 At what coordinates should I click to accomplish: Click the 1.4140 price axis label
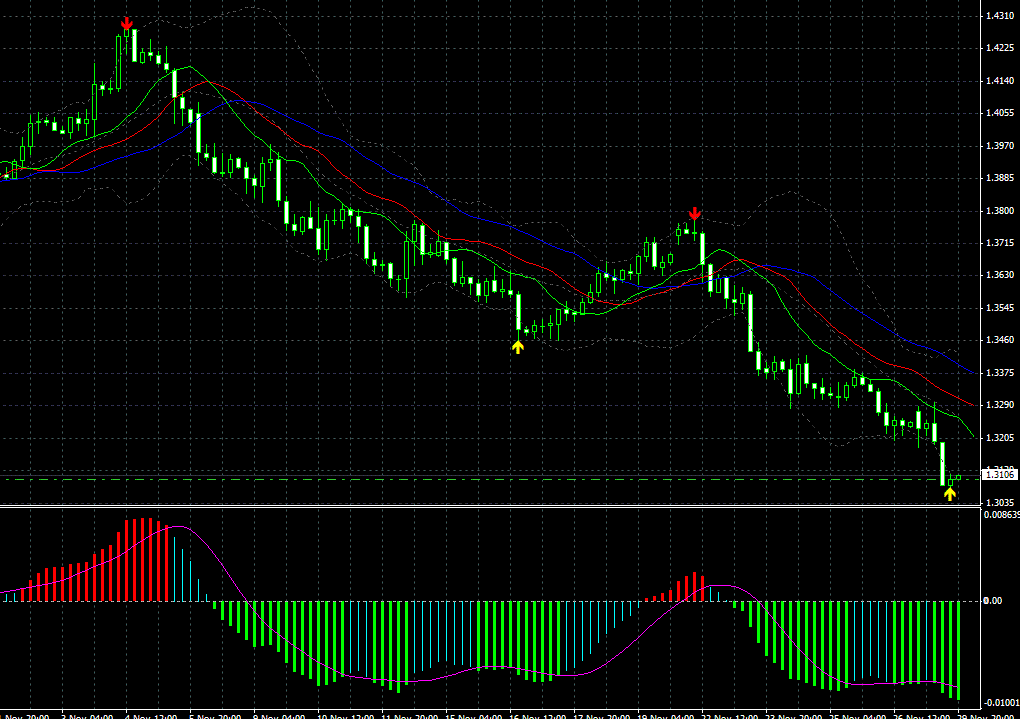[1000, 81]
